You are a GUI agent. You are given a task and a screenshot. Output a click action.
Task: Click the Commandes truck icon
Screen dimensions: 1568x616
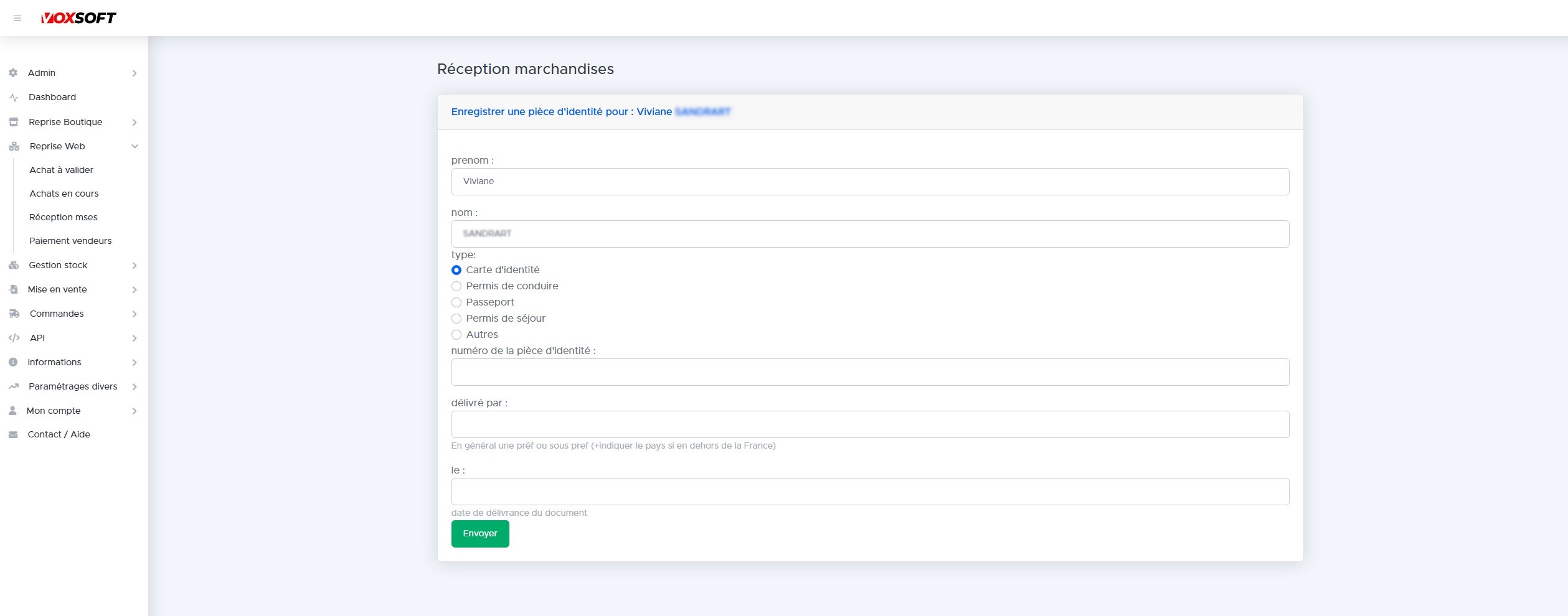tap(14, 314)
